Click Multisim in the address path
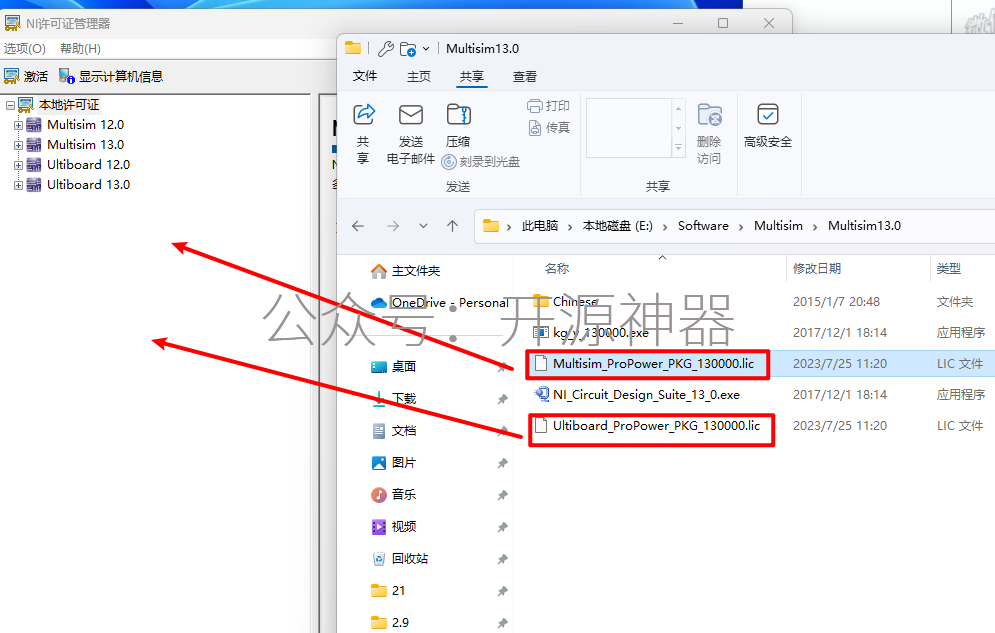Viewport: 995px width, 633px height. click(x=778, y=226)
